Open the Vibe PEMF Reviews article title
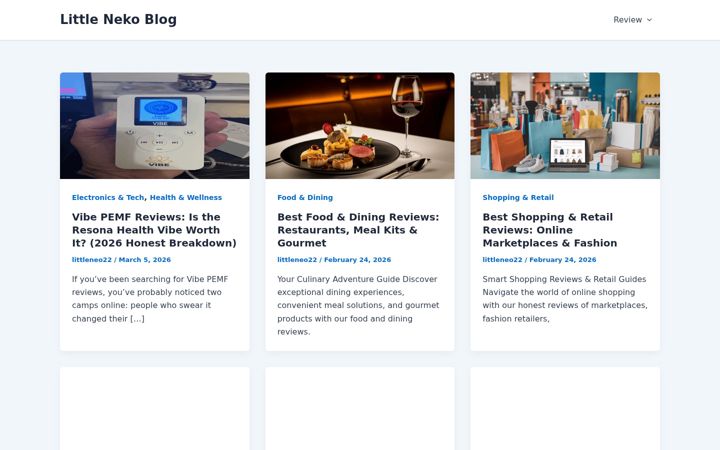The height and width of the screenshot is (450, 720). click(154, 230)
